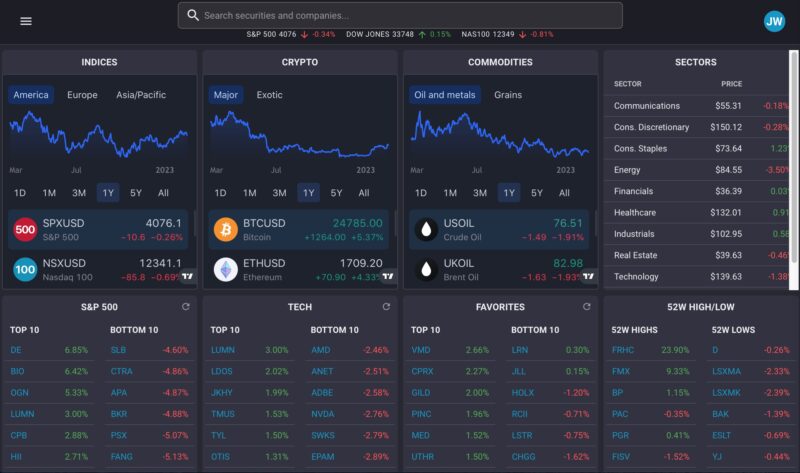The image size is (800, 473).
Task: Click the Commodities price chart
Action: coord(500,135)
